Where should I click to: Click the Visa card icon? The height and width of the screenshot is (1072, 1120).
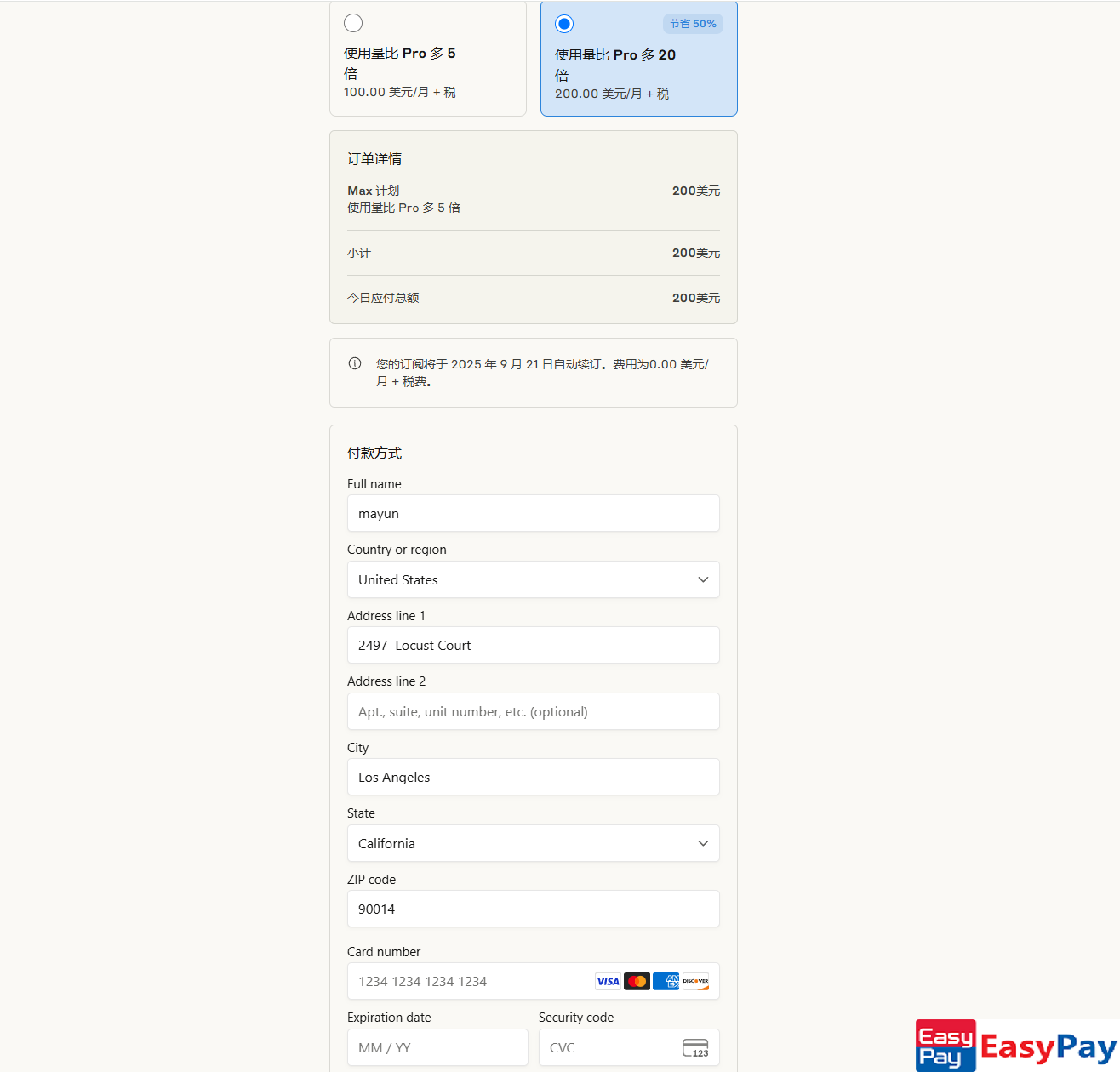click(x=608, y=981)
